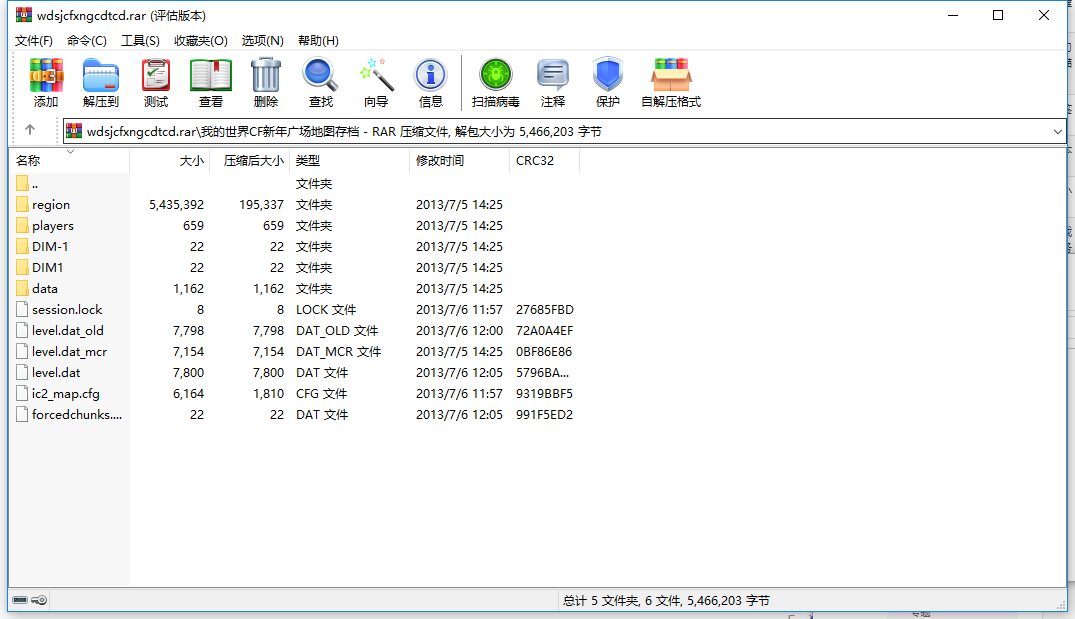Viewport: 1075px width, 619px height.
Task: Maximize the WinRAR window
Action: click(x=998, y=15)
